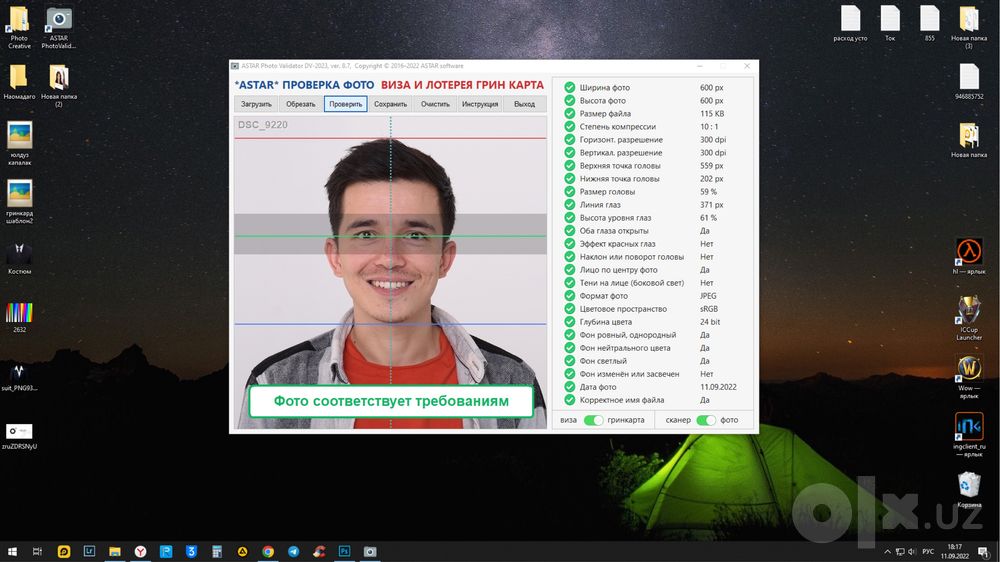Image resolution: width=1000 pixels, height=562 pixels.
Task: Select the 'расход усто' desktop document
Action: (850, 24)
